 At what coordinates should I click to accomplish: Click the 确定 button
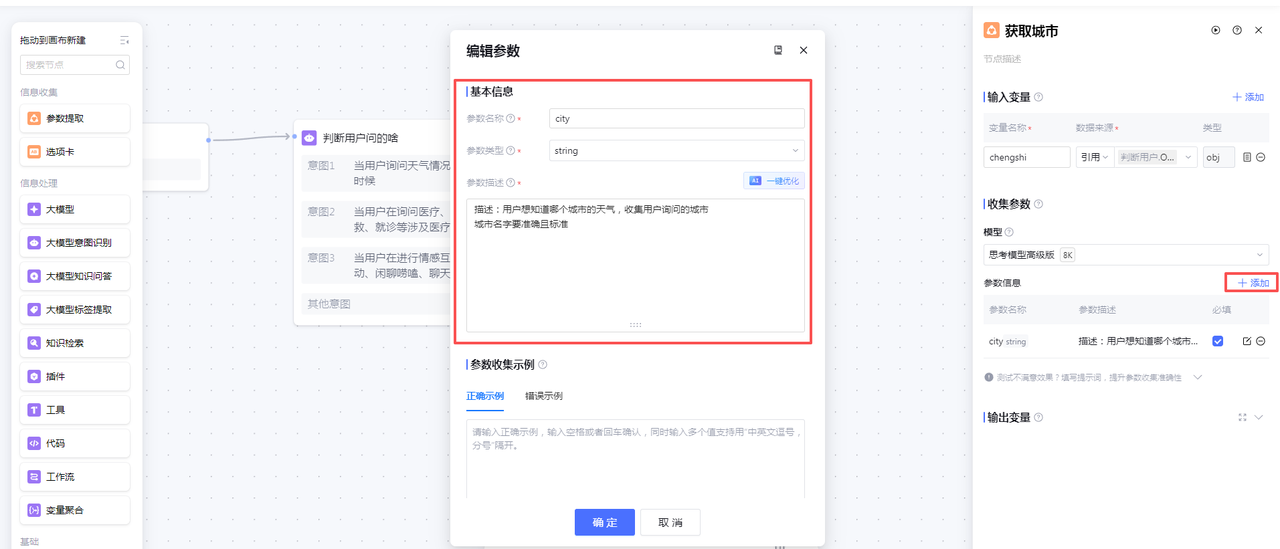click(x=604, y=523)
